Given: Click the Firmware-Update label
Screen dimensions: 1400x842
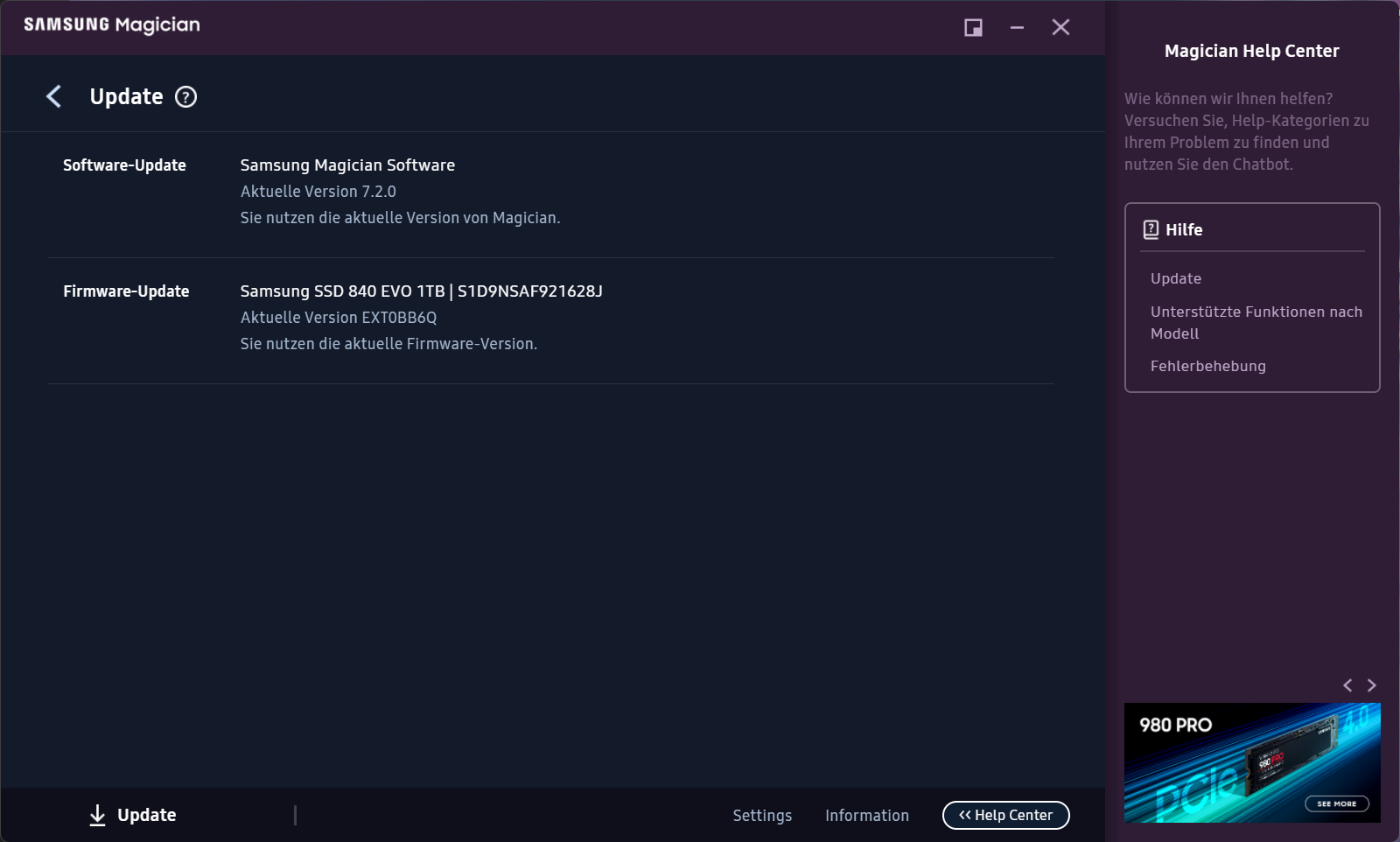Looking at the screenshot, I should 126,291.
